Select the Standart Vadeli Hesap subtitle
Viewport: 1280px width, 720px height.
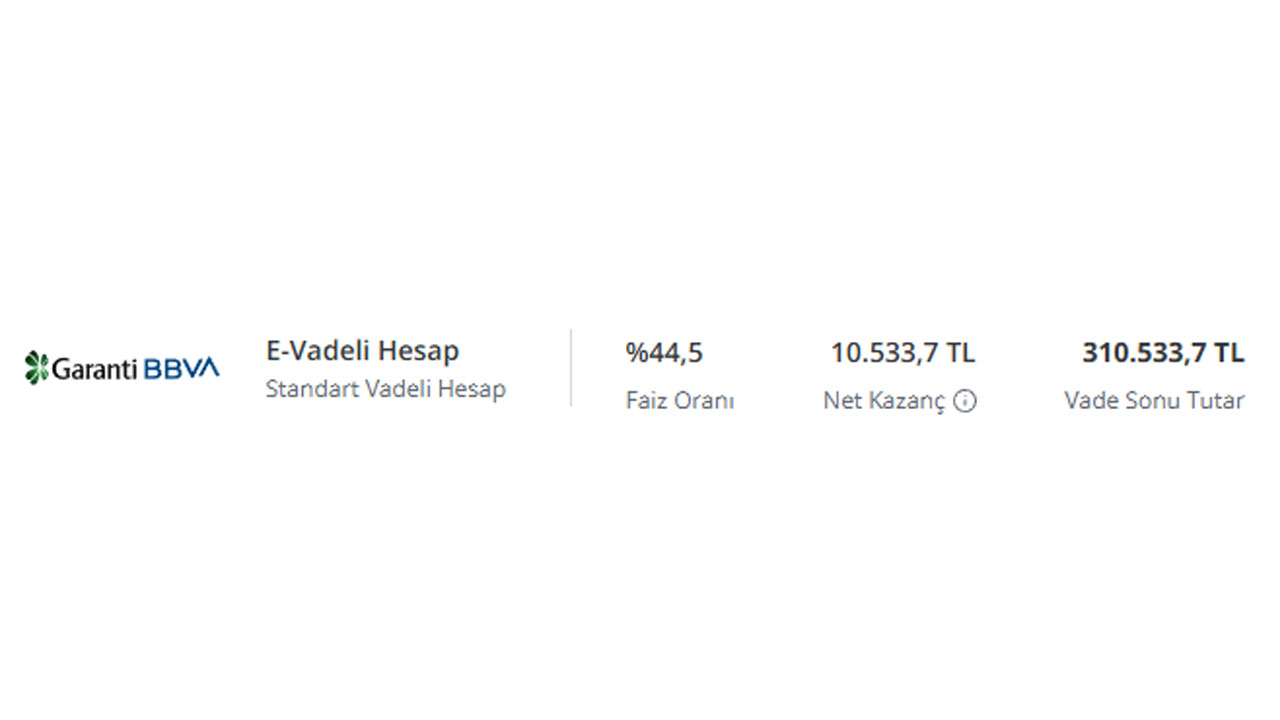click(385, 389)
